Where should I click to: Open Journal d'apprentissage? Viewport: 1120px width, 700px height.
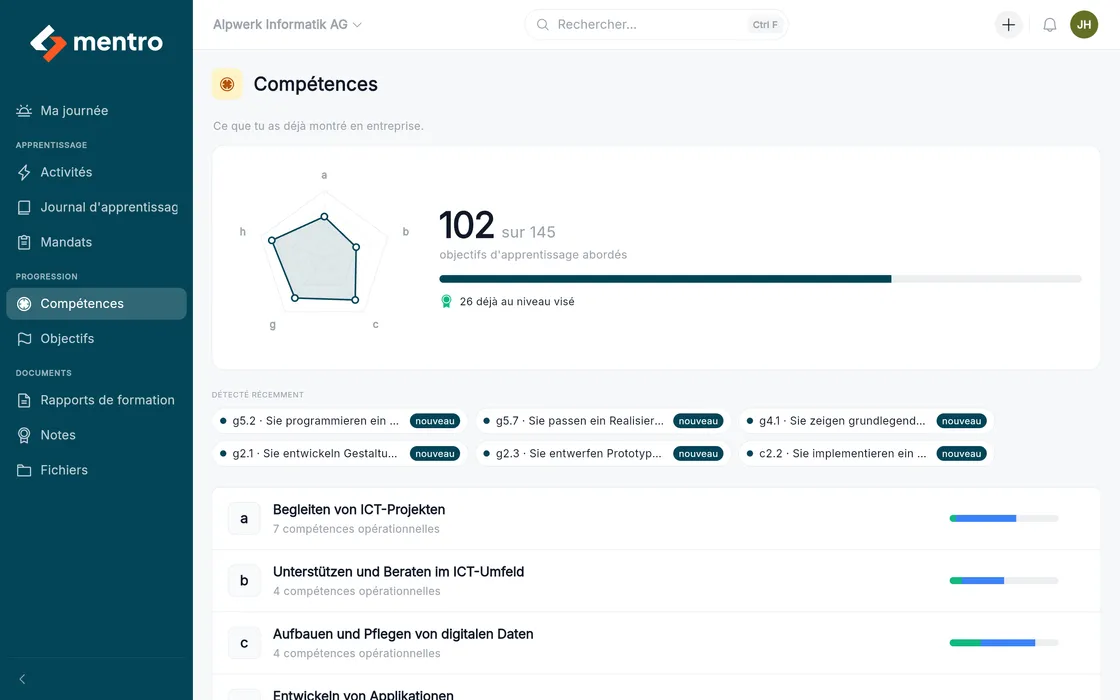[x=96, y=207]
